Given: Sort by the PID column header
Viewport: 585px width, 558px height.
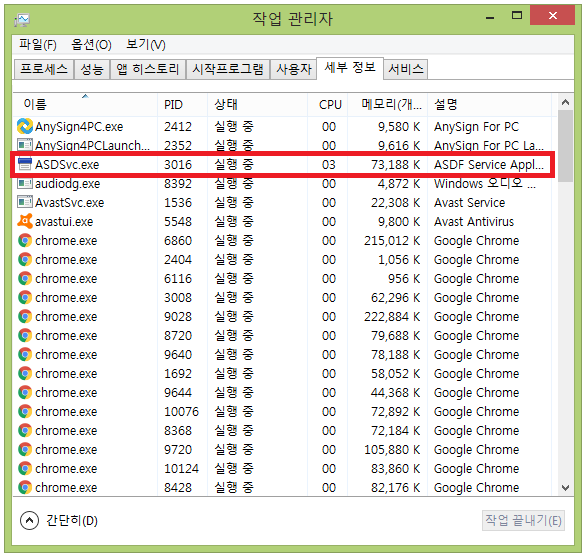Looking at the screenshot, I should [x=182, y=104].
